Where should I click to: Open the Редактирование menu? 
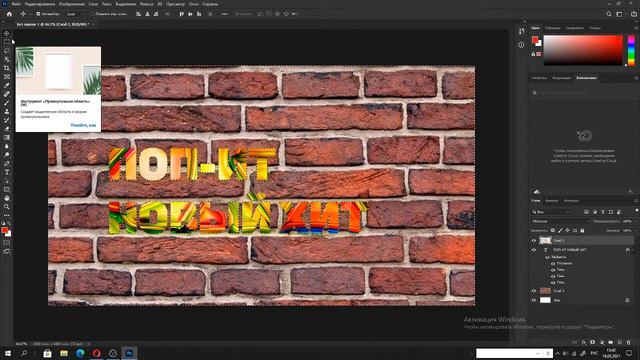[x=40, y=4]
